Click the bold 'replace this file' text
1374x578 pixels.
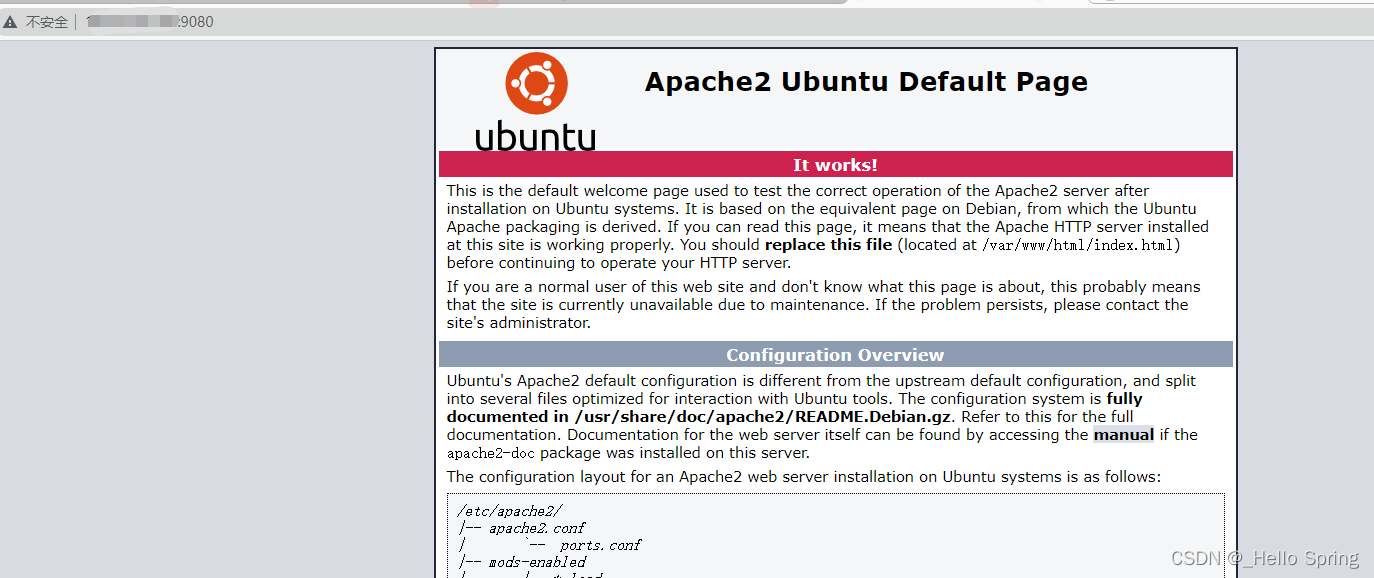pyautogui.click(x=828, y=245)
